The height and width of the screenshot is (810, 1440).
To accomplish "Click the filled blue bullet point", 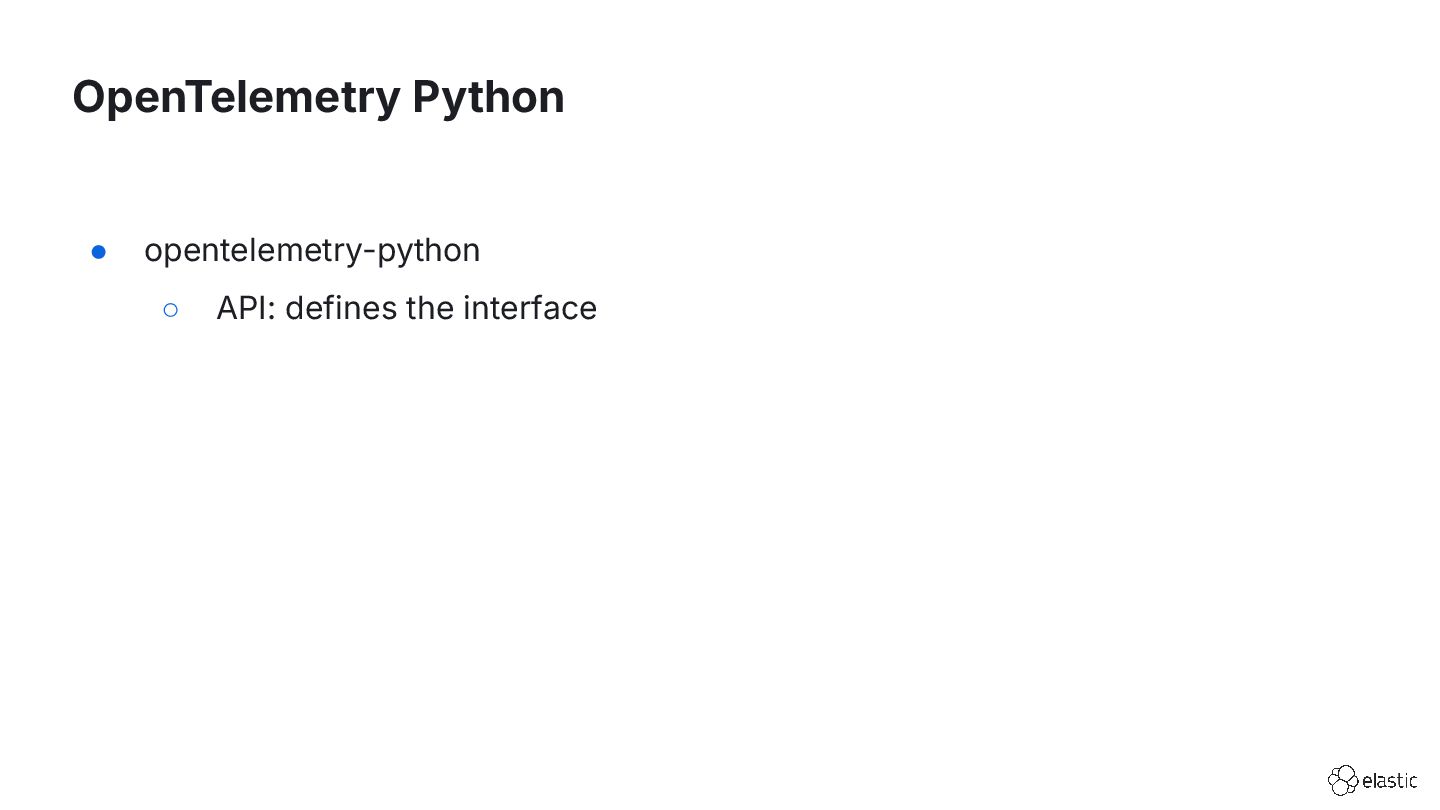I will [99, 252].
